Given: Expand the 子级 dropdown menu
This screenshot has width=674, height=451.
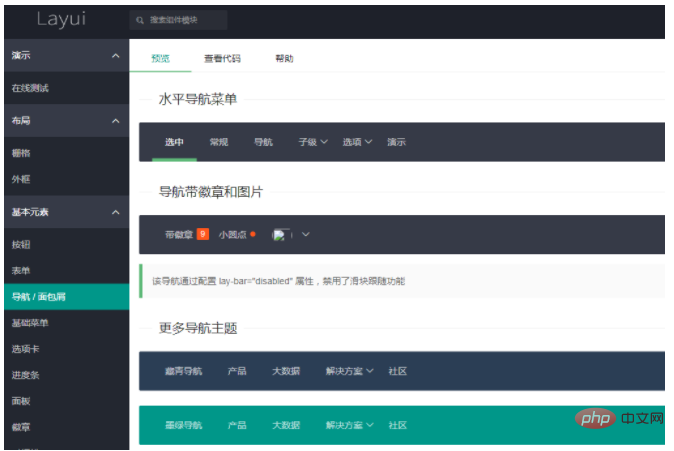Looking at the screenshot, I should (x=313, y=142).
